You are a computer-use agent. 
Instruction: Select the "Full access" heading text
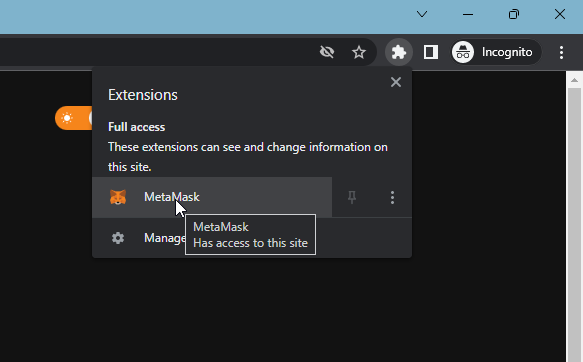coord(136,127)
